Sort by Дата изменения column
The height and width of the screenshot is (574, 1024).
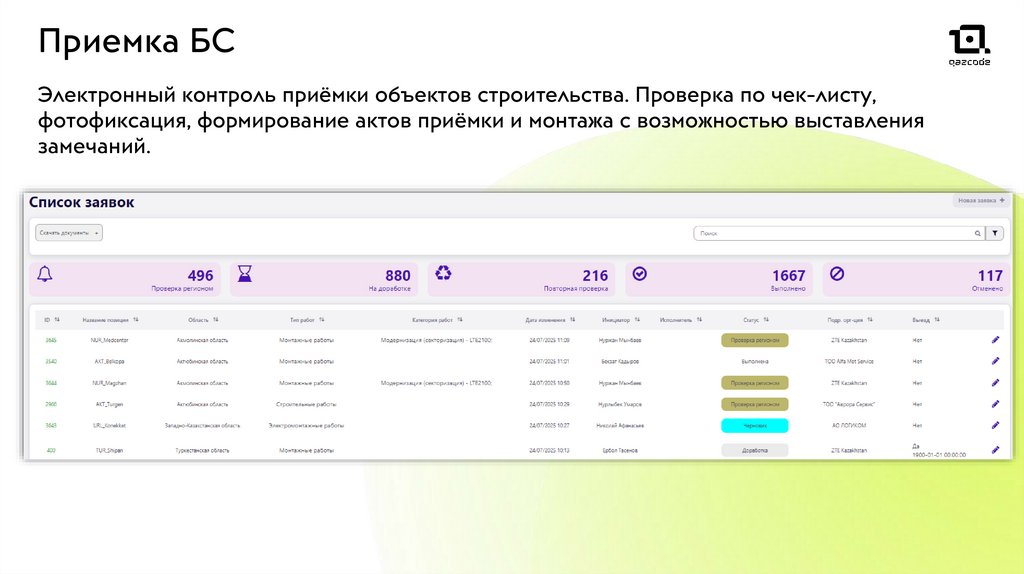pos(572,320)
